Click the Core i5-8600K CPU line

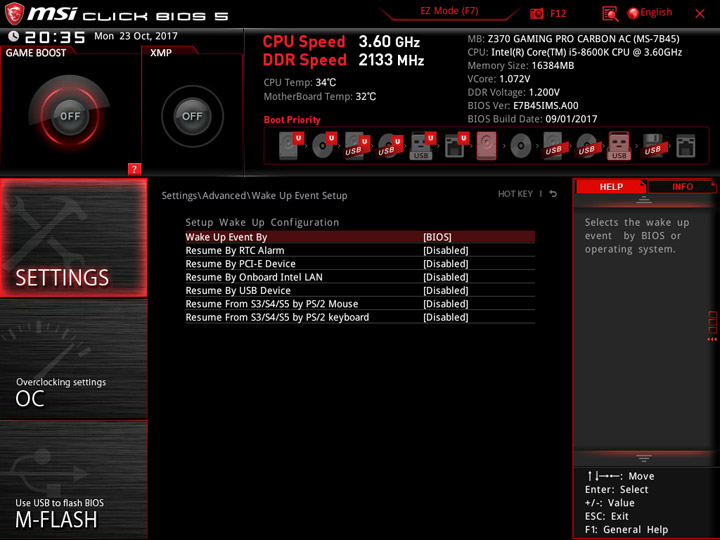[x=574, y=52]
